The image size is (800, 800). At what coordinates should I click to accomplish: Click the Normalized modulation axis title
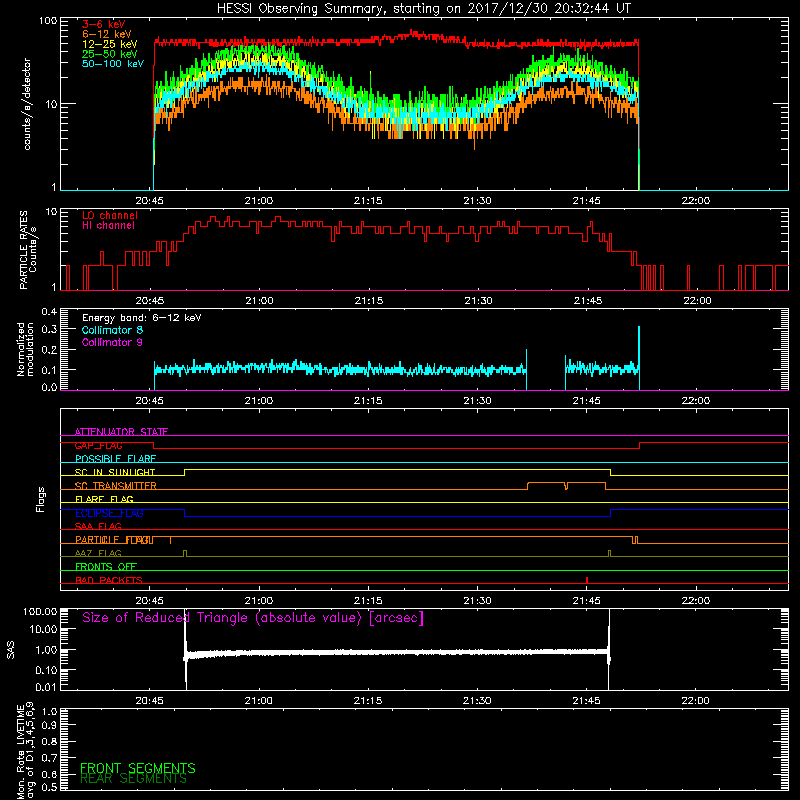tap(25, 349)
